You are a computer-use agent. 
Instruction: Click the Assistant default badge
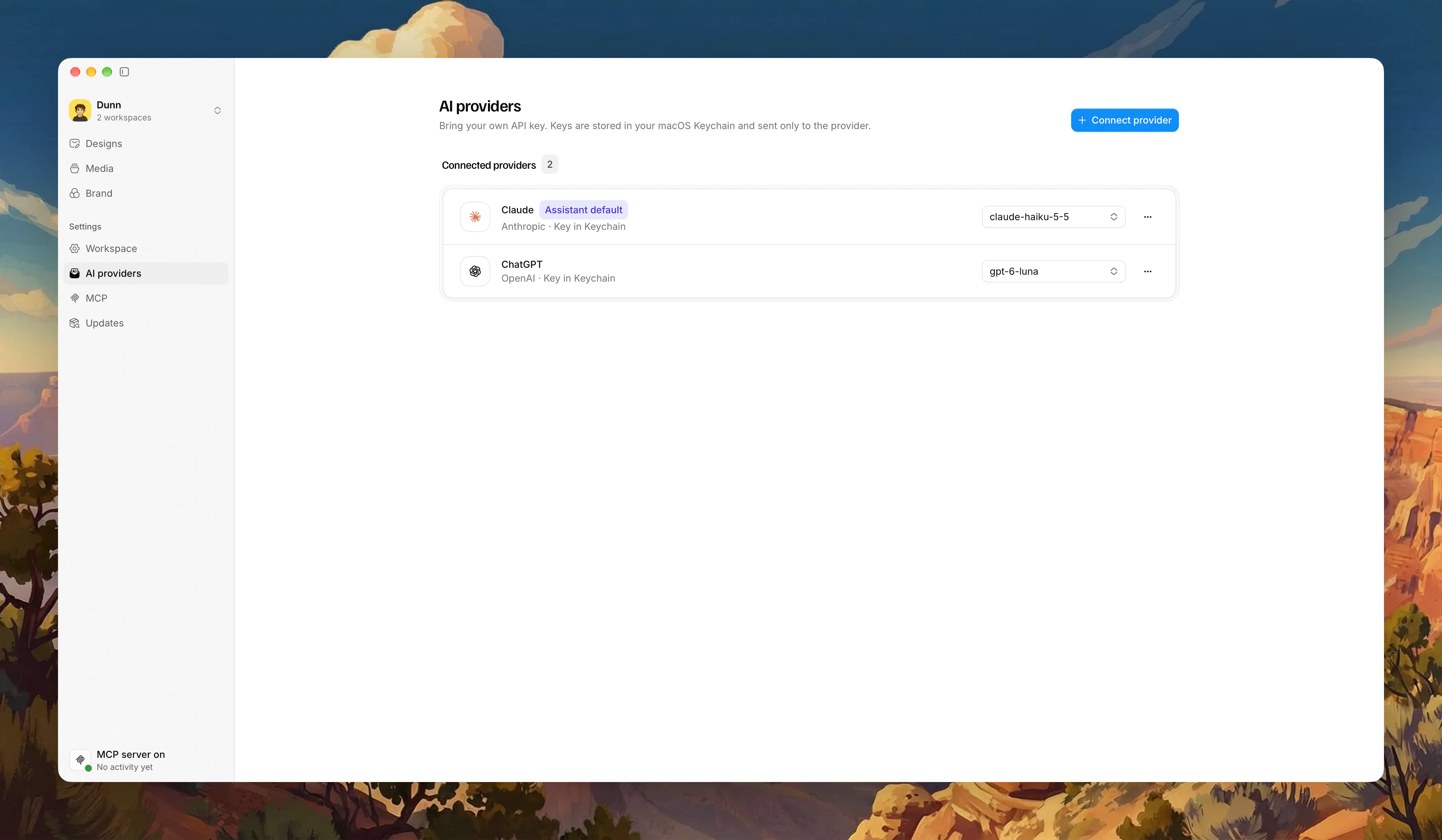(583, 210)
